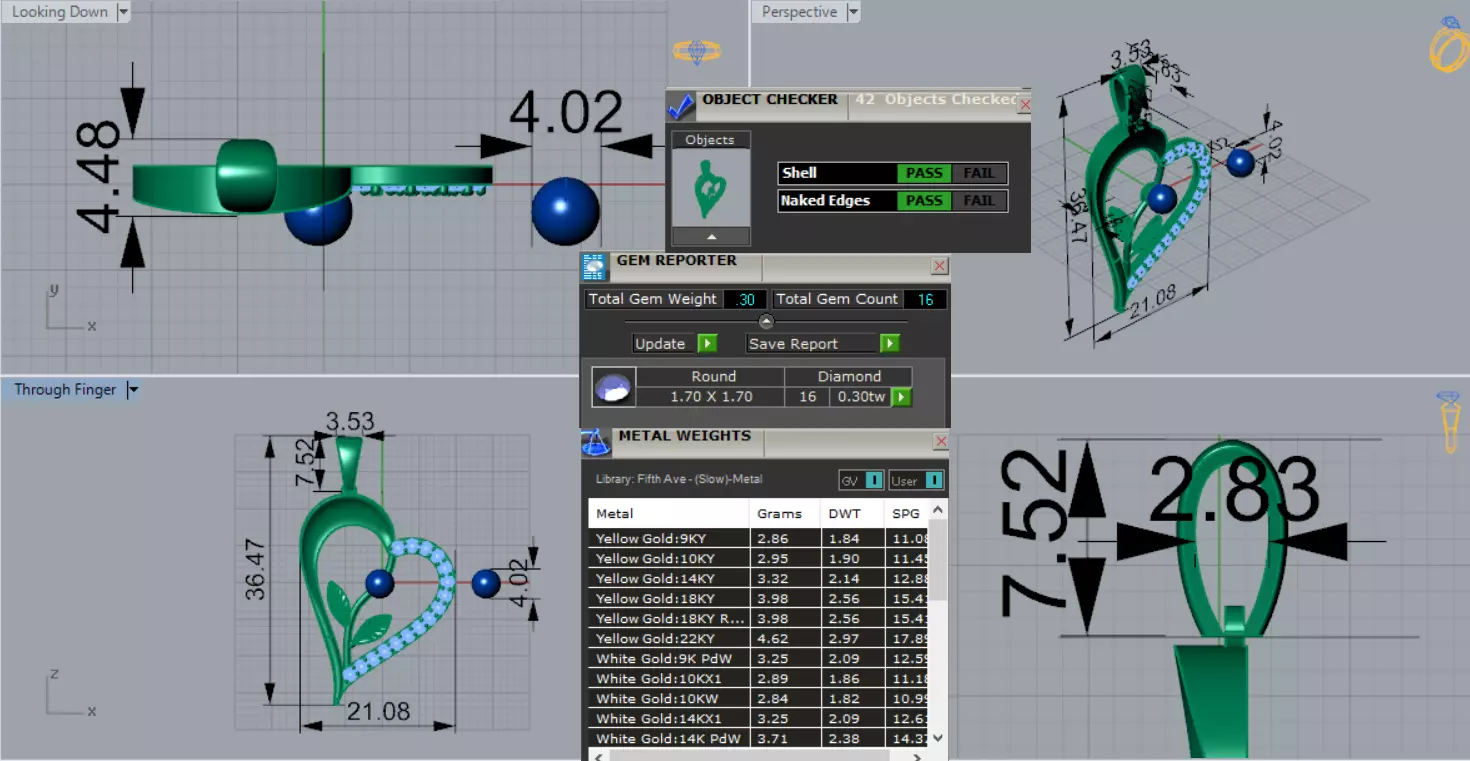Select the Yellow Gold:9KY row

pos(759,538)
